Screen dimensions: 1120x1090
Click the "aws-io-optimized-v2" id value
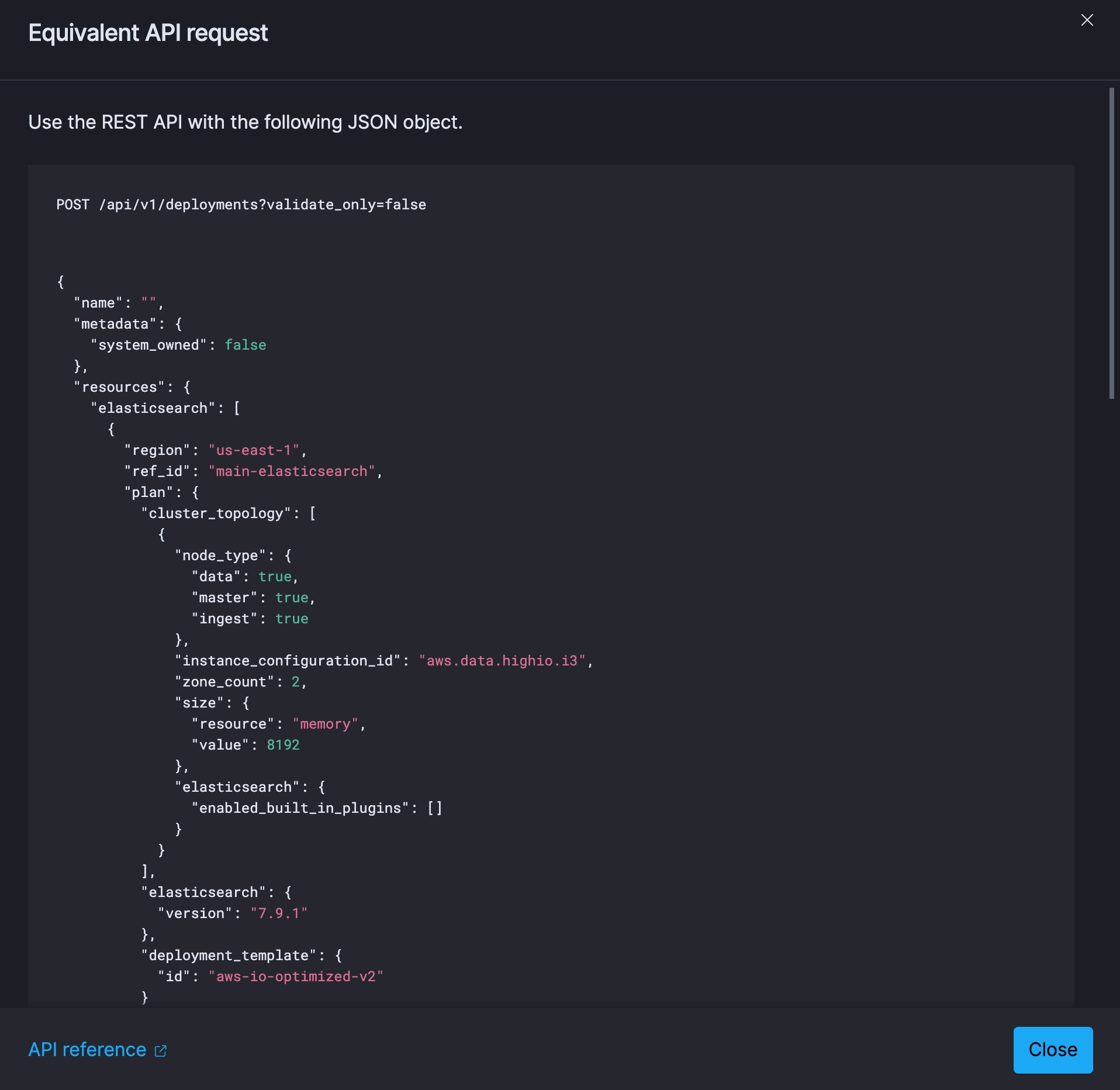coord(296,977)
